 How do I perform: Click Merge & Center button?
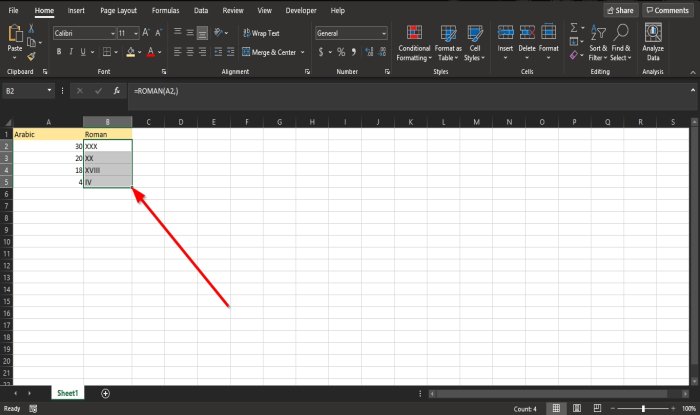point(269,52)
